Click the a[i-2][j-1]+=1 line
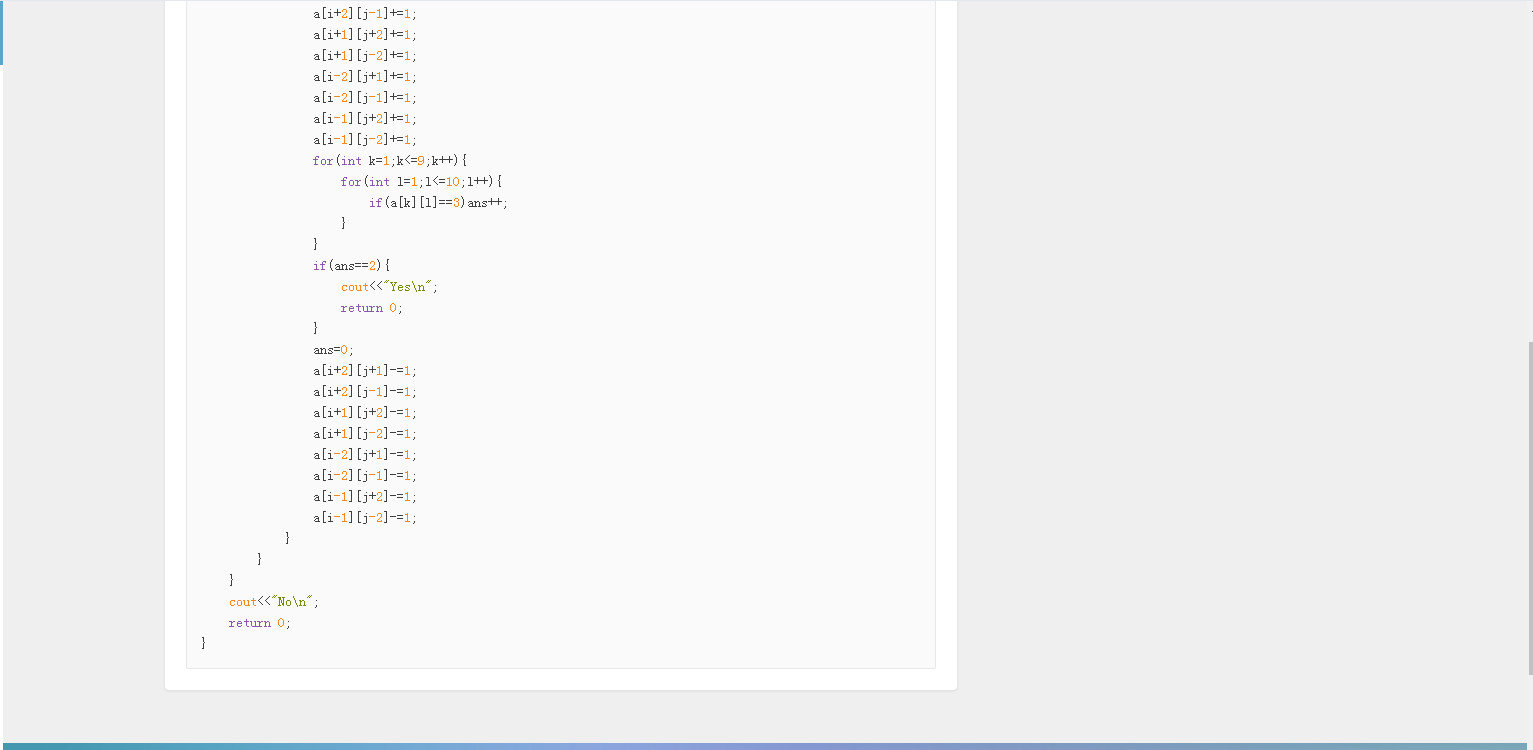Viewport: 1533px width, 750px height. pyautogui.click(x=365, y=98)
